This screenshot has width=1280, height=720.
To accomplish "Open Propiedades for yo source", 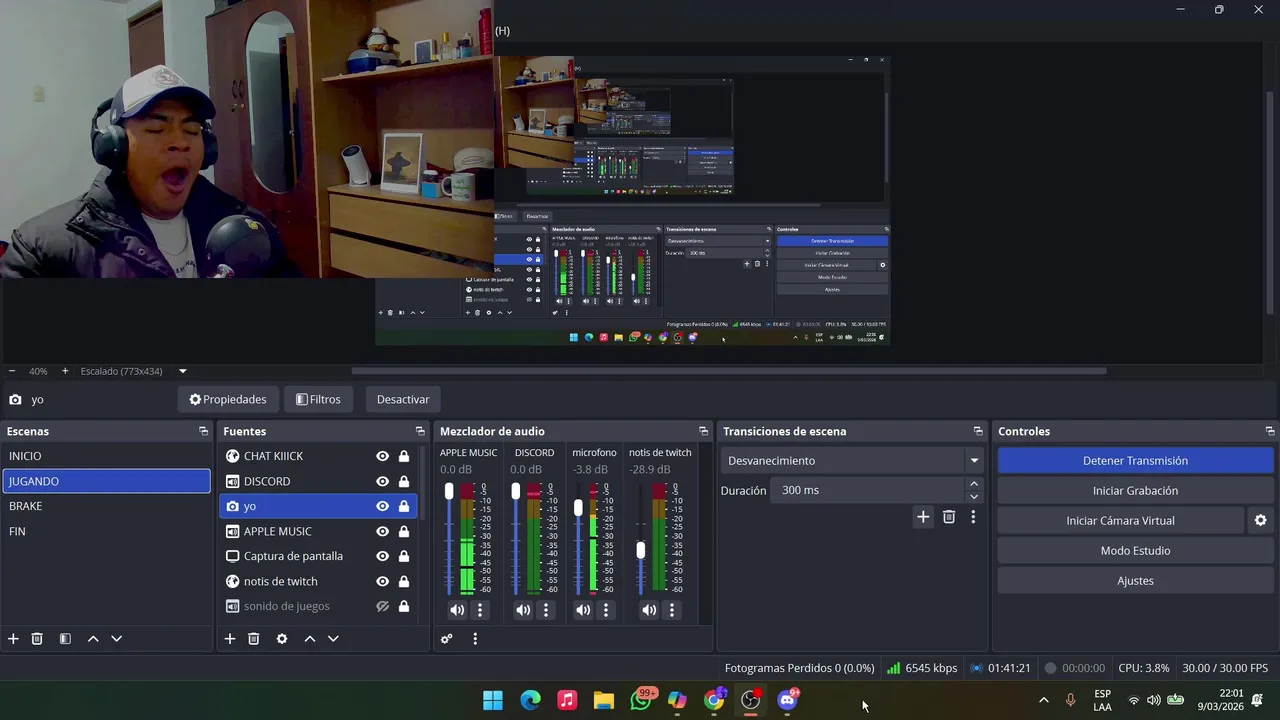I will (x=228, y=399).
